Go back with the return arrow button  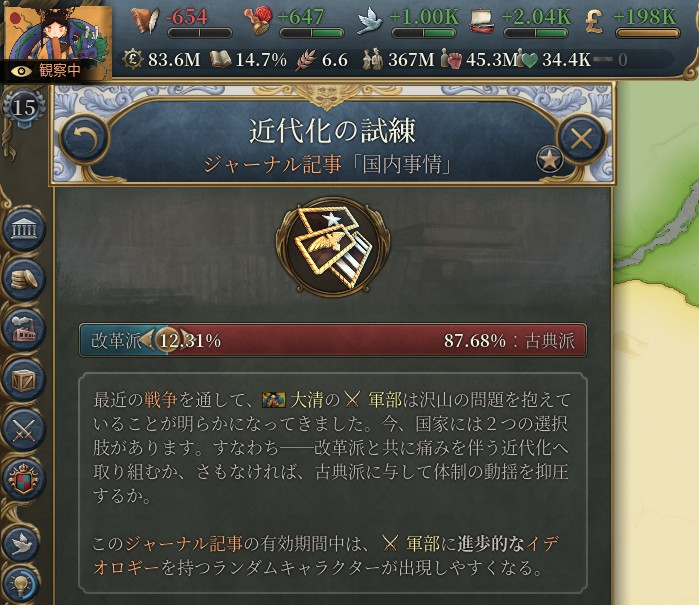(x=83, y=139)
